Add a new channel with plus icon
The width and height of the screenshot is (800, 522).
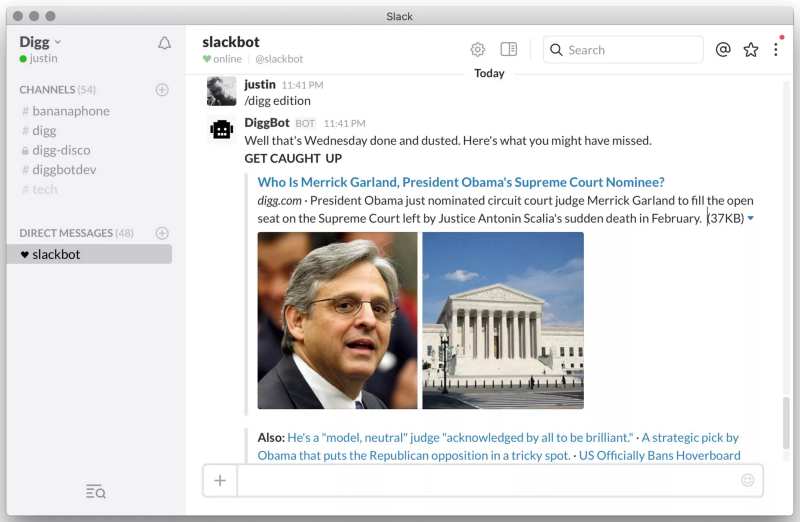(162, 90)
